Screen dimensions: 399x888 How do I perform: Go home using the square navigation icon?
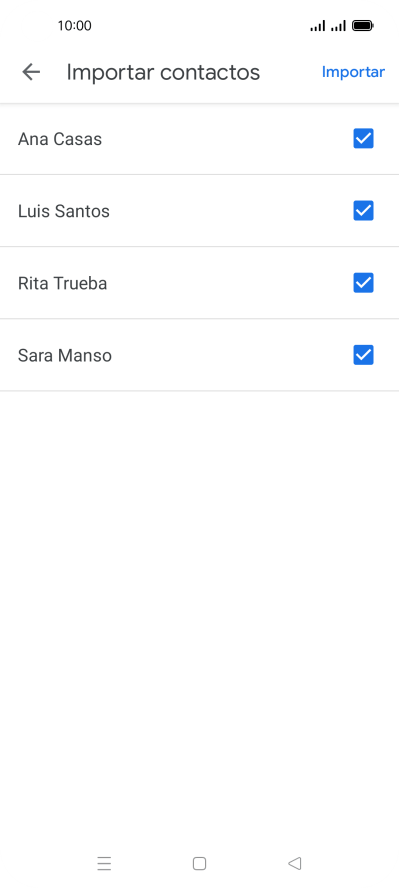(199, 864)
